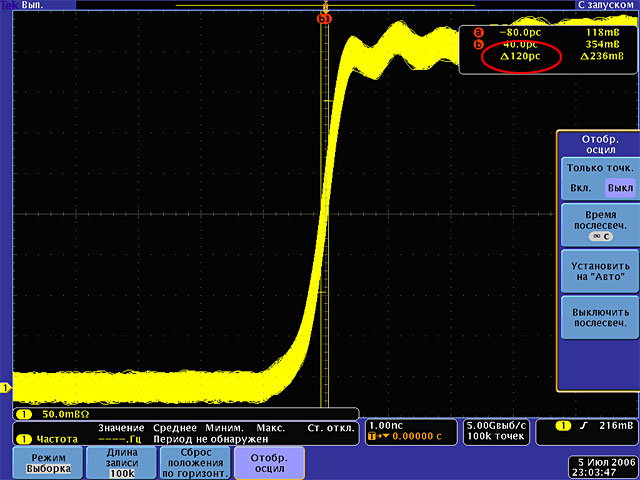The width and height of the screenshot is (640, 480).
Task: Click the infinity persistence value field
Action: click(600, 236)
